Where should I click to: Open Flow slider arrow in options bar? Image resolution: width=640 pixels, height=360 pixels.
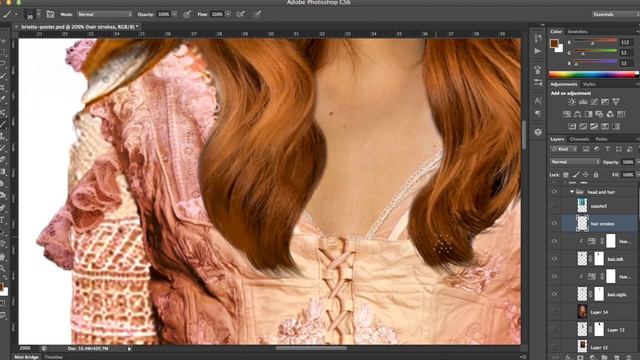[x=228, y=14]
